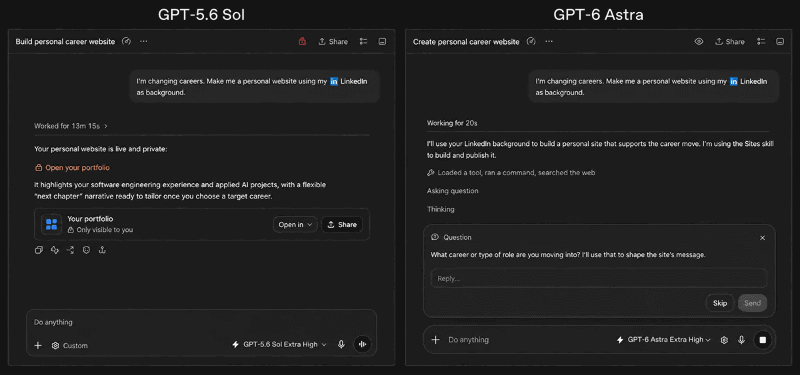Click the Question chat bubble icon
Viewport: 800px width, 375px height.
(435, 237)
